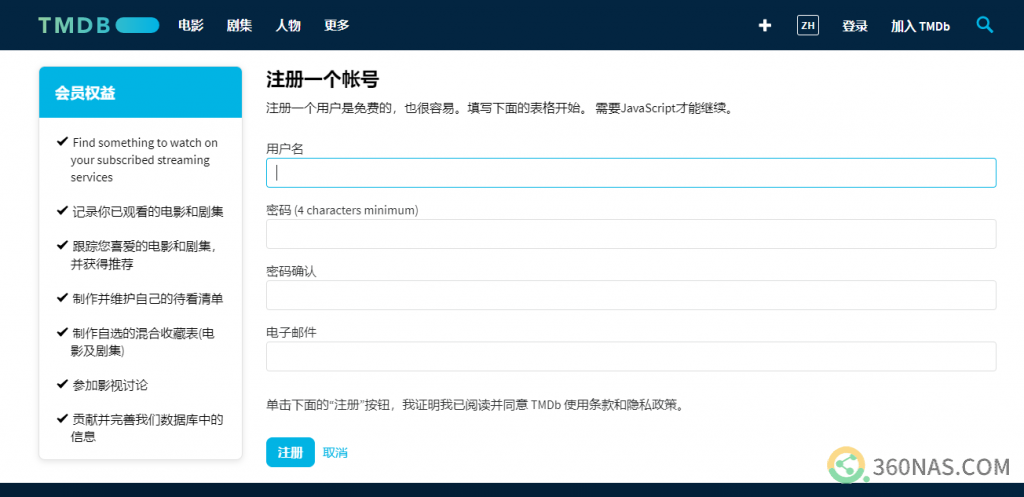Focus the 密码 input field
Screen dimensions: 1024x497
tap(631, 234)
